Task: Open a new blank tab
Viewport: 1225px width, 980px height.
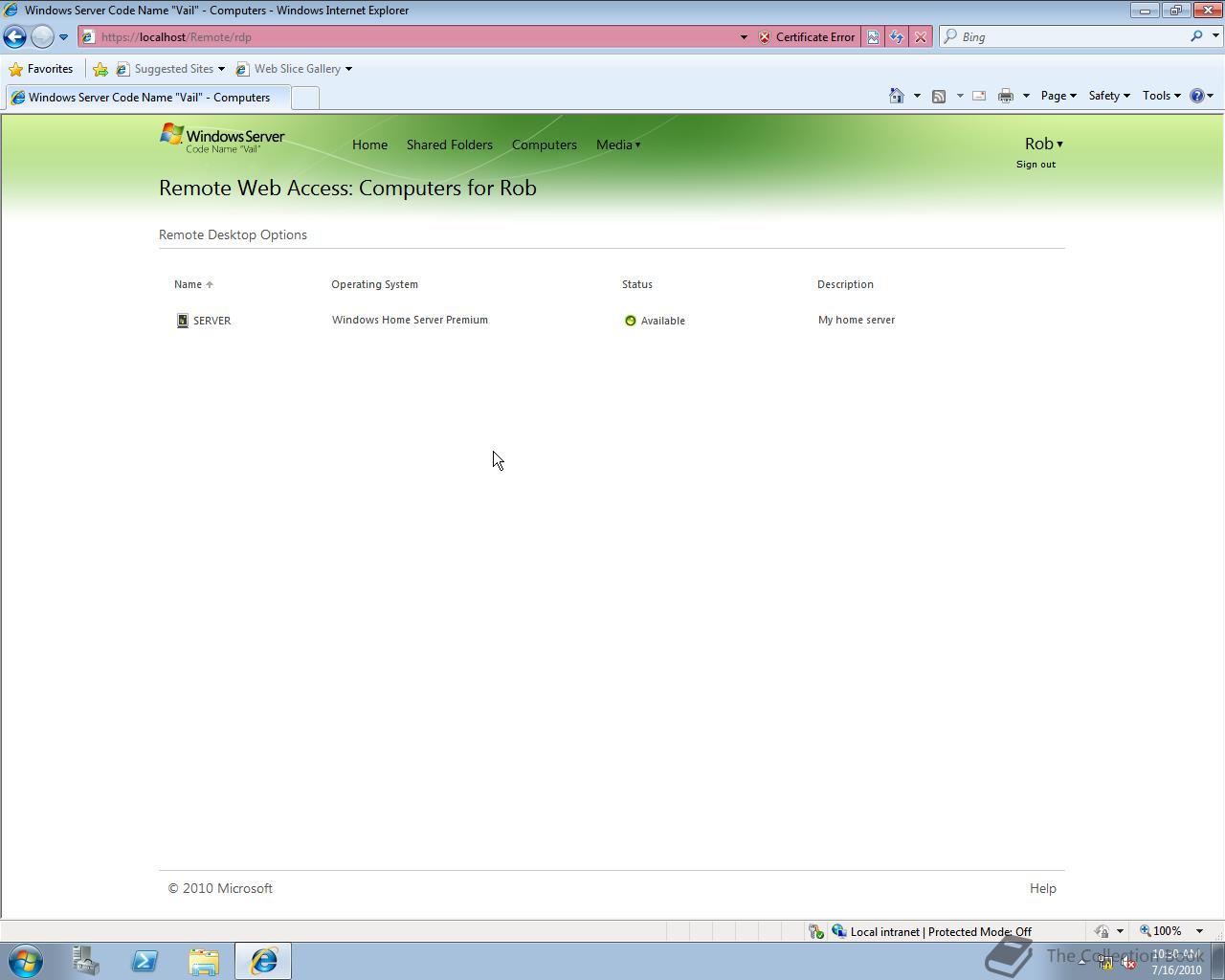Action: [304, 98]
